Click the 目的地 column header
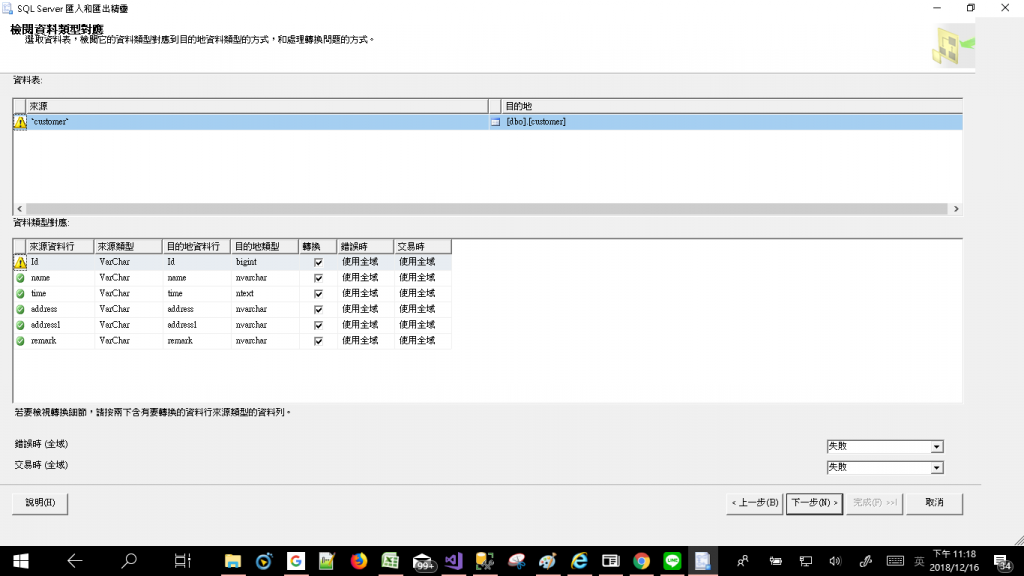 pyautogui.click(x=732, y=106)
